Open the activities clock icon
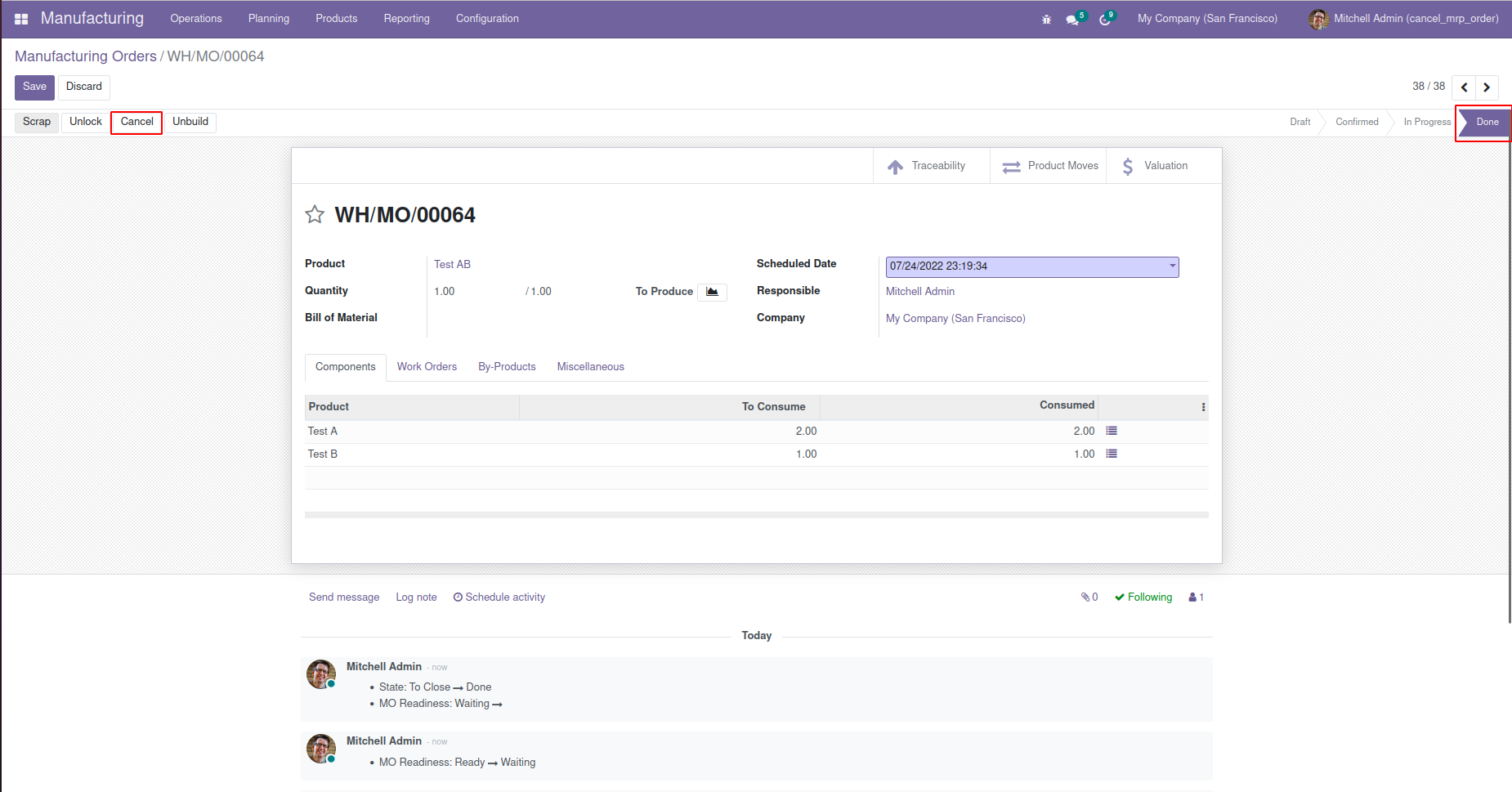Image resolution: width=1512 pixels, height=792 pixels. point(1105,20)
